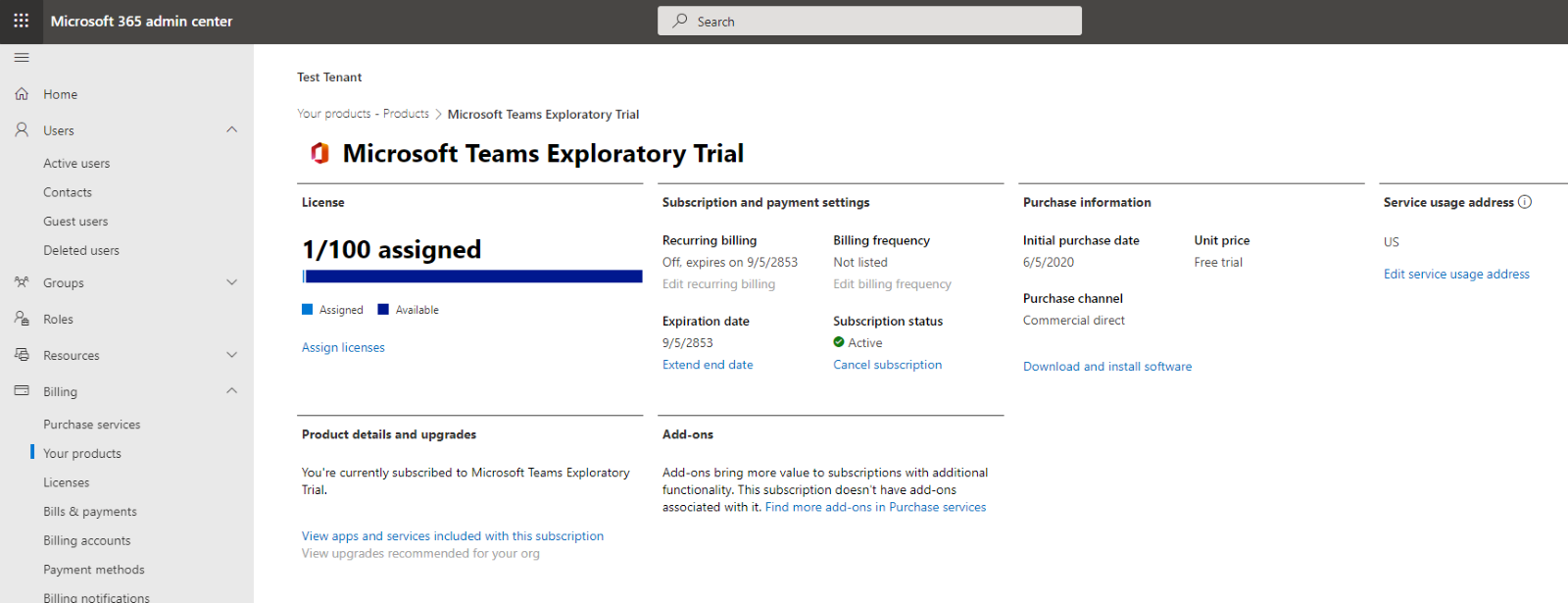The image size is (1568, 603).
Task: Click the Home house icon
Action: [22, 94]
